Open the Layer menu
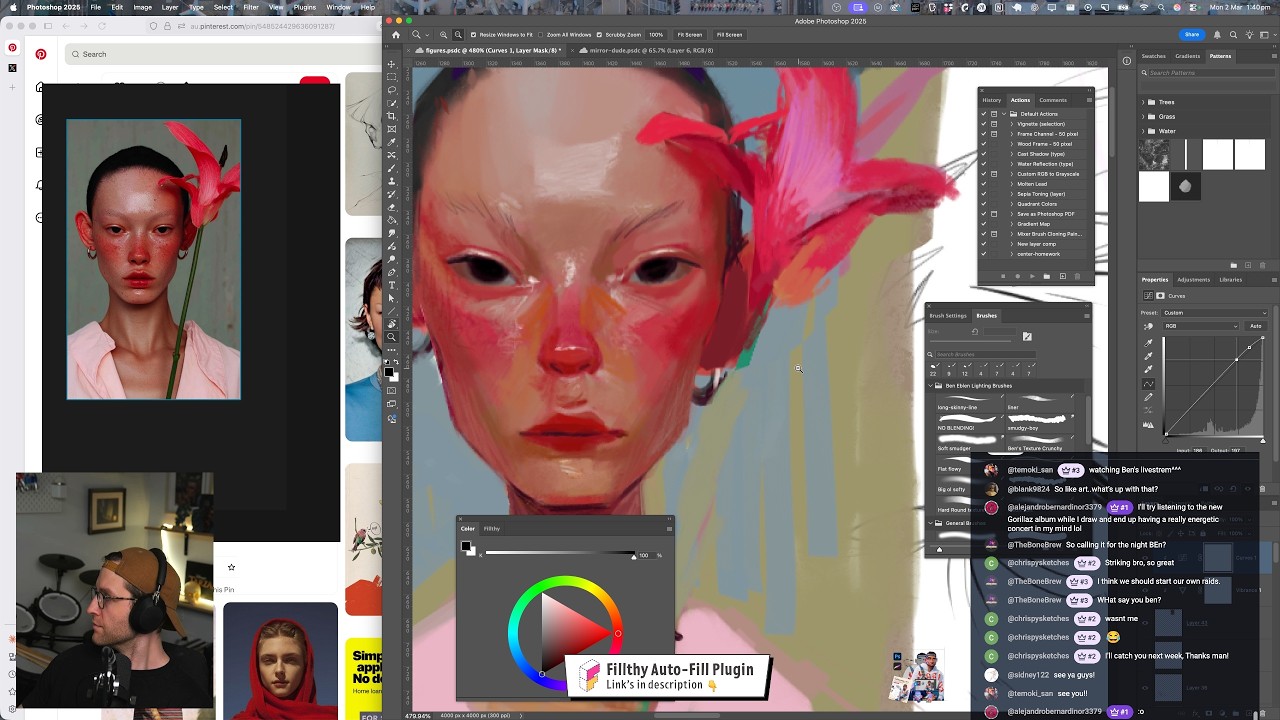Image resolution: width=1280 pixels, height=720 pixels. tap(170, 7)
